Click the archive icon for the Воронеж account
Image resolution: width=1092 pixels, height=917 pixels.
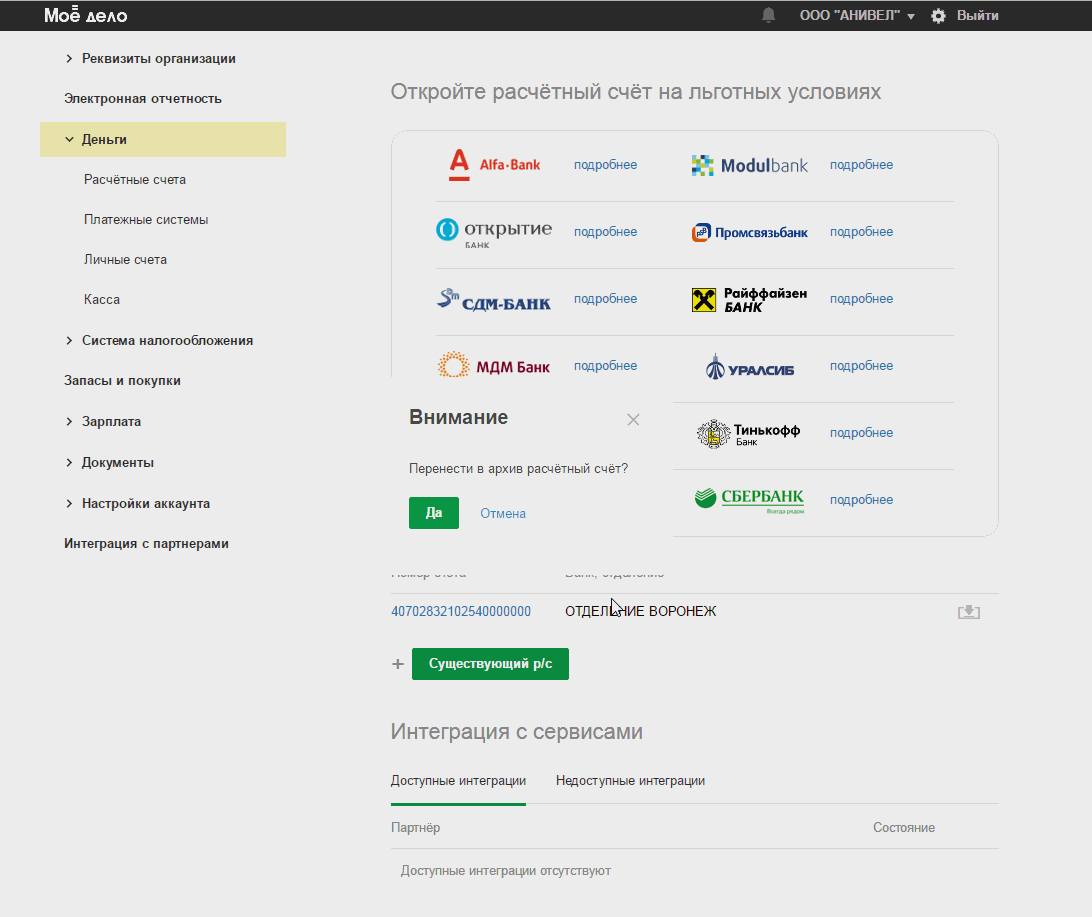(x=968, y=612)
